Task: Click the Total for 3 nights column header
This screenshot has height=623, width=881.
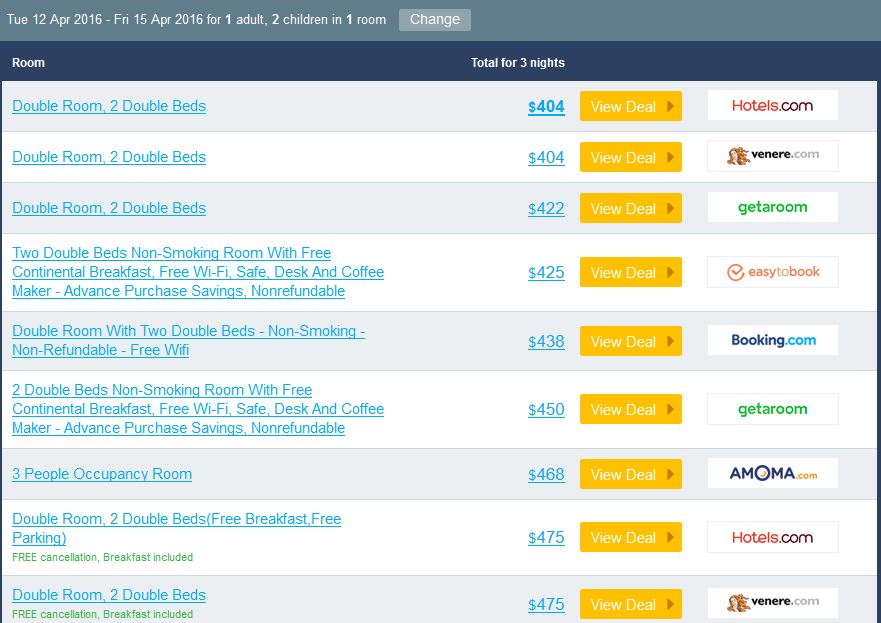Action: [x=517, y=63]
